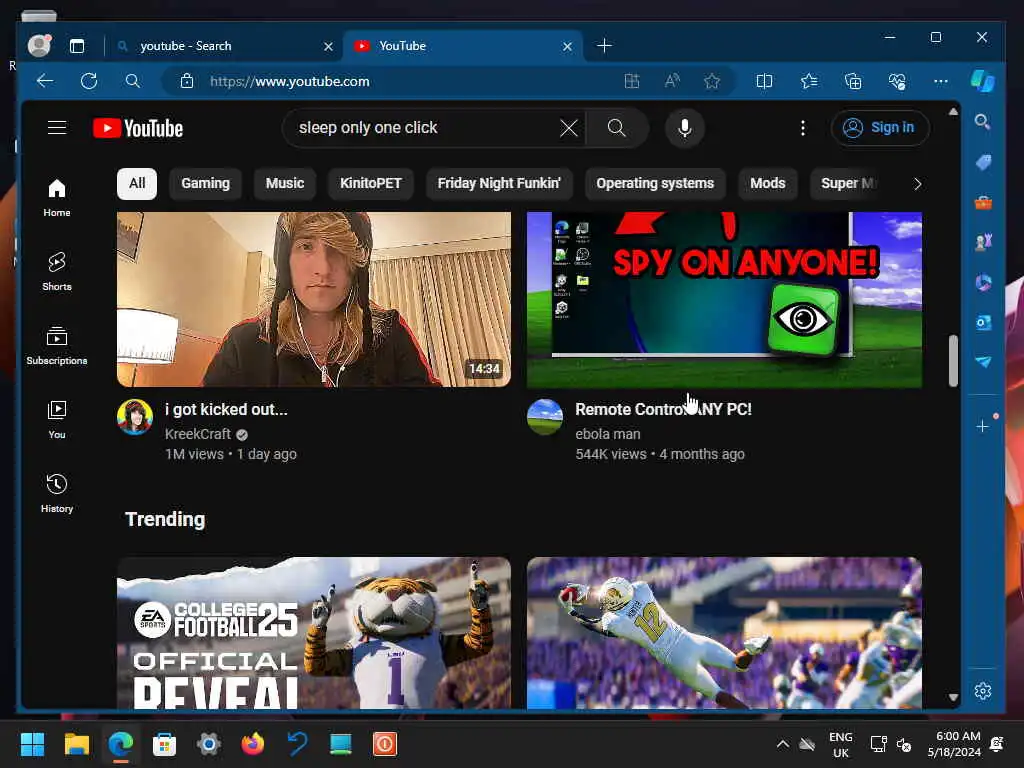Show hidden system tray icons
This screenshot has height=768, width=1024.
[x=782, y=744]
